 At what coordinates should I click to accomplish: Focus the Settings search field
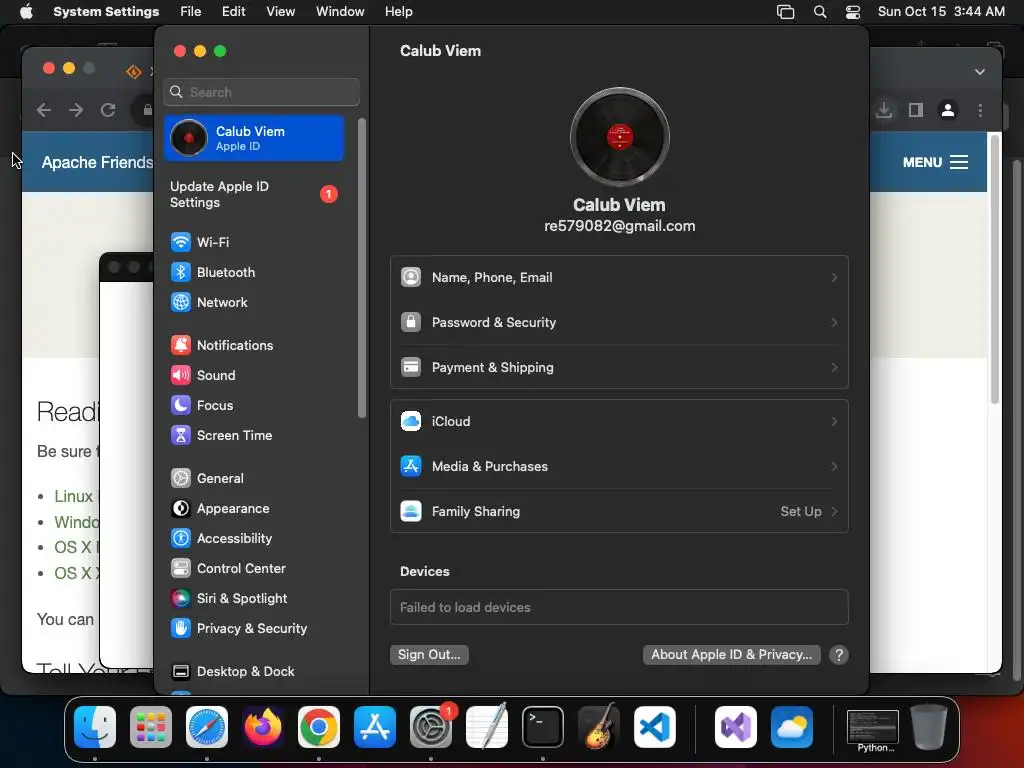click(261, 92)
